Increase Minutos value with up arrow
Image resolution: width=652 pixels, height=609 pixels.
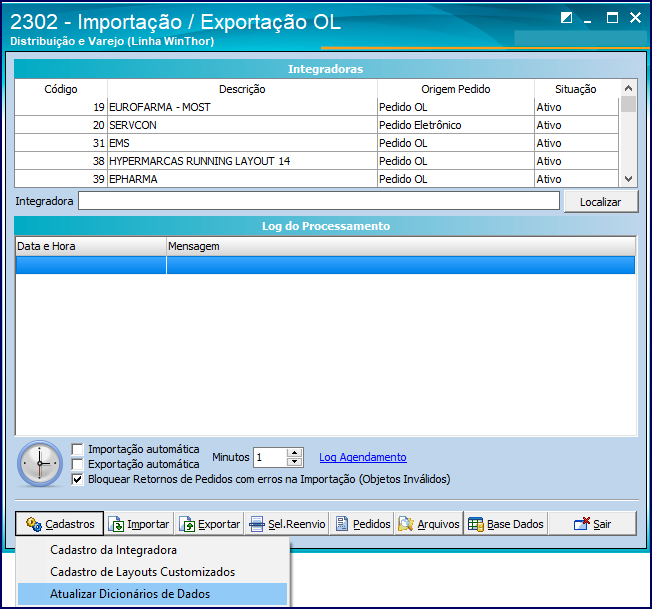[x=294, y=453]
